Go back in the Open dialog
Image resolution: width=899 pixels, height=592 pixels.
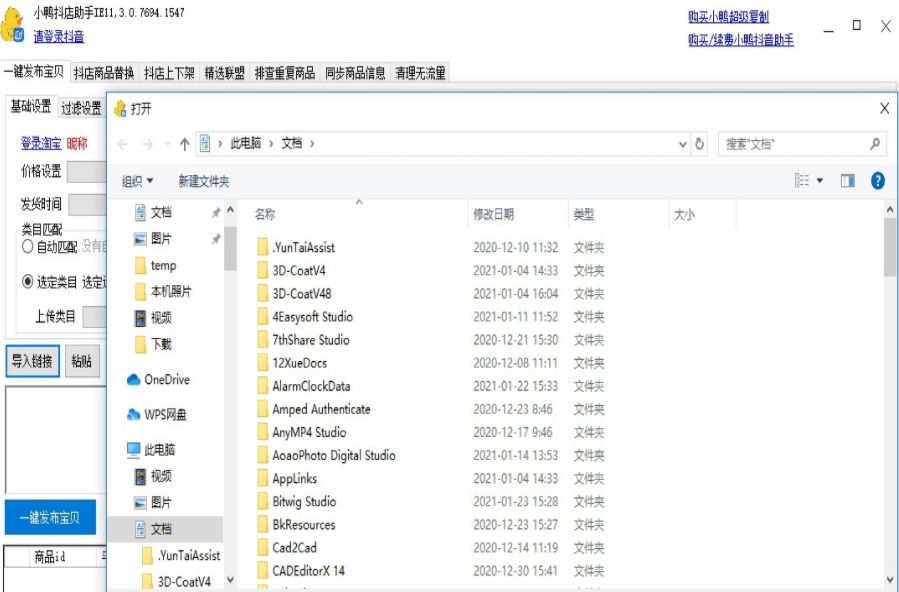pyautogui.click(x=123, y=144)
